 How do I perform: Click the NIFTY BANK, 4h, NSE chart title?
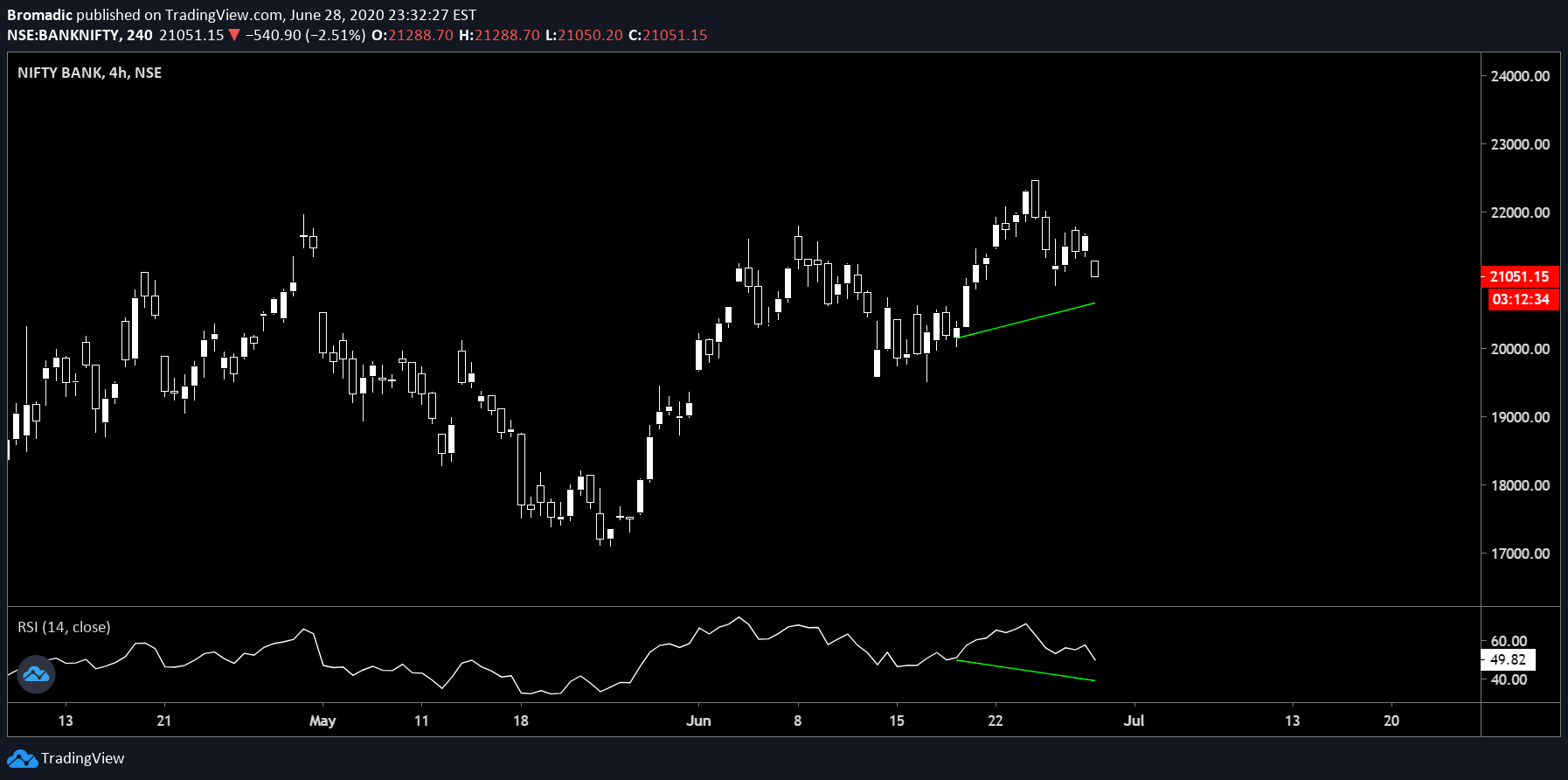[x=89, y=73]
